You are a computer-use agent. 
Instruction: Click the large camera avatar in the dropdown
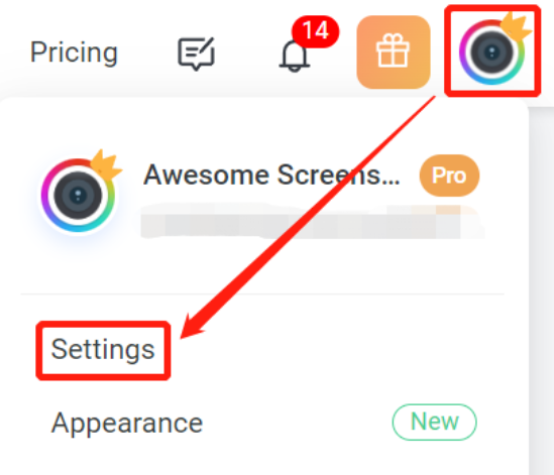78,195
